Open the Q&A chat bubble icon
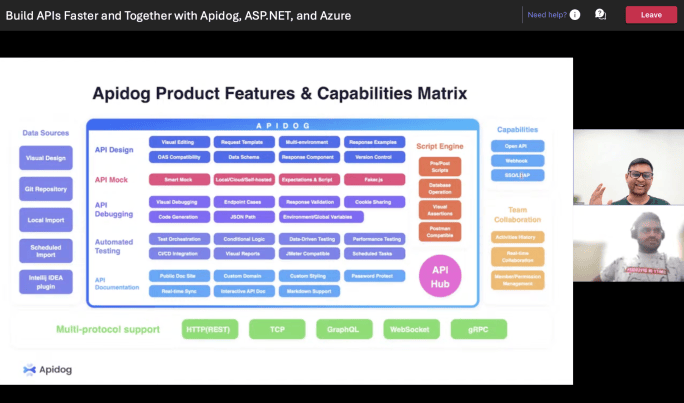This screenshot has width=684, height=403. tap(601, 14)
